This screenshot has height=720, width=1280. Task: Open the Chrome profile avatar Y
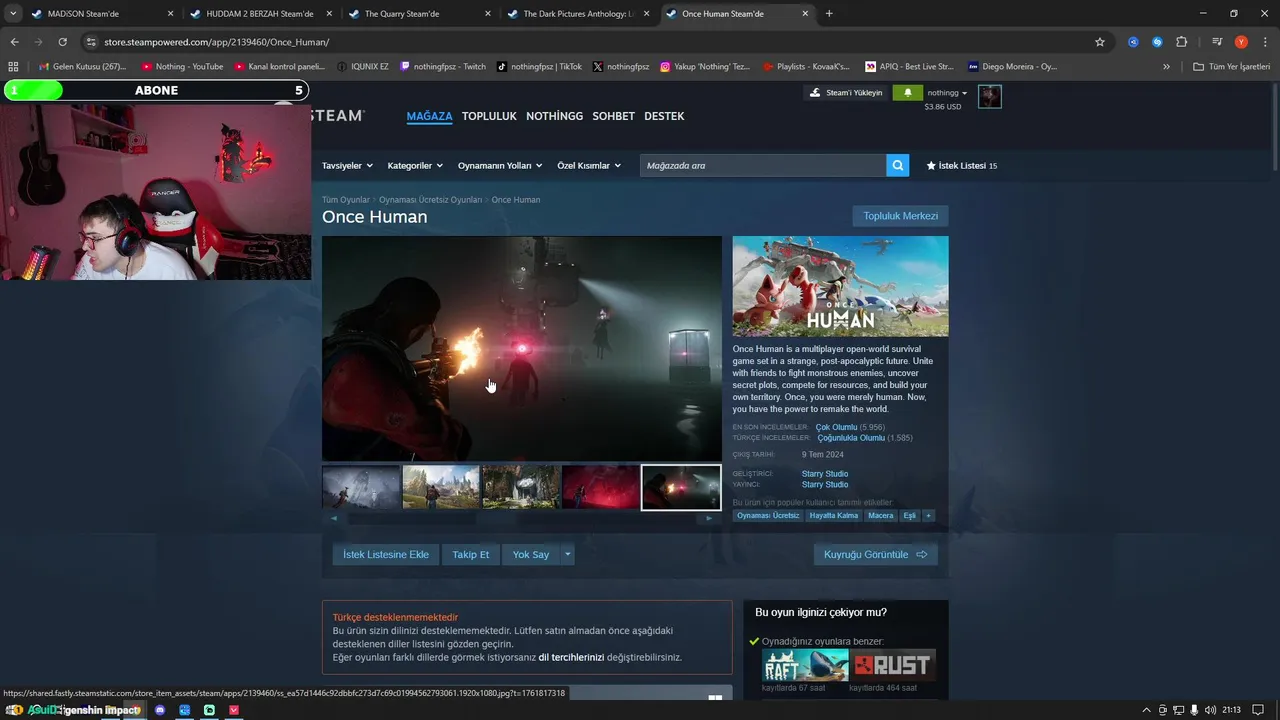pyautogui.click(x=1241, y=42)
